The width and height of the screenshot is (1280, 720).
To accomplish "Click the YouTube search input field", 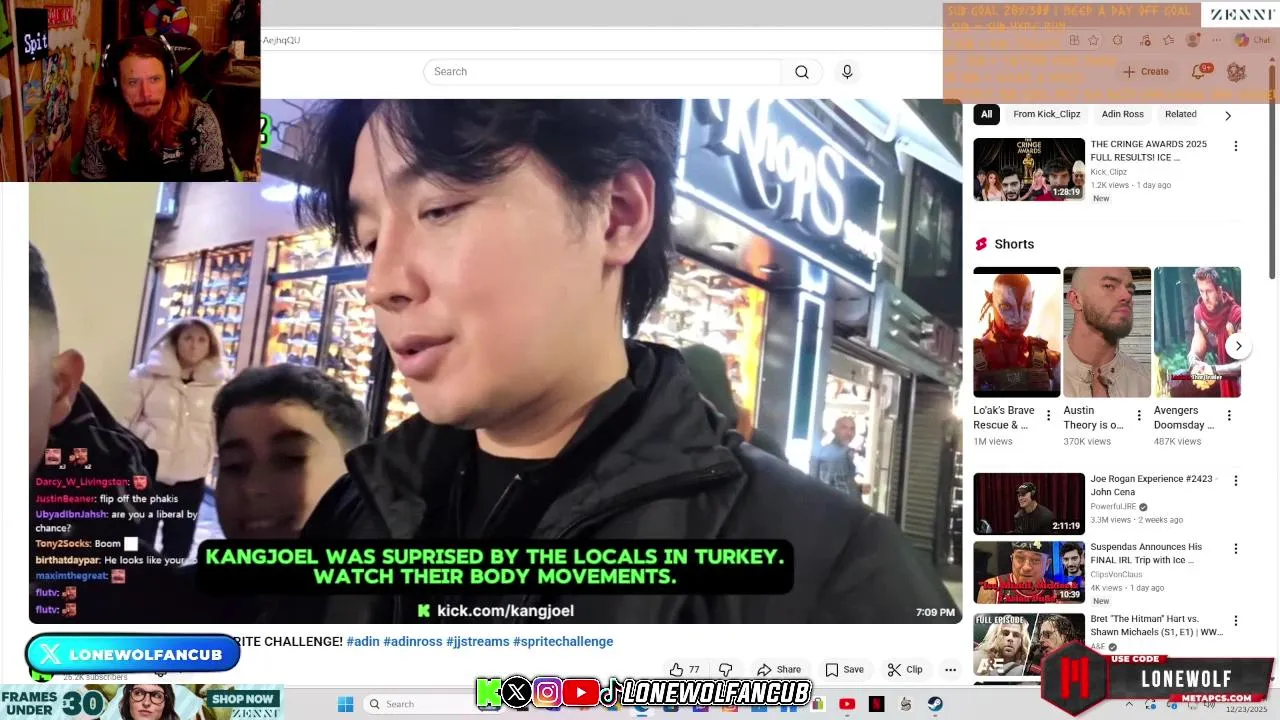I will (602, 72).
